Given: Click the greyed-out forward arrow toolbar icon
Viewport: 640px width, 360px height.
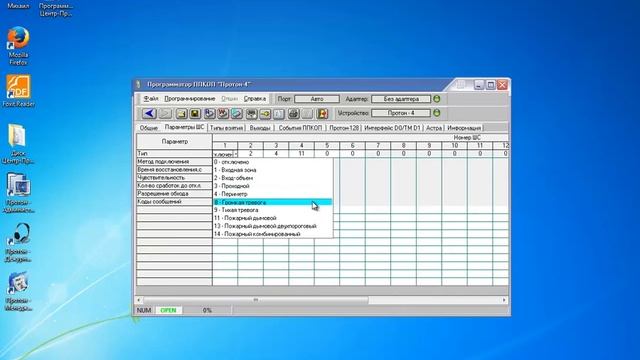Looking at the screenshot, I should [x=165, y=113].
